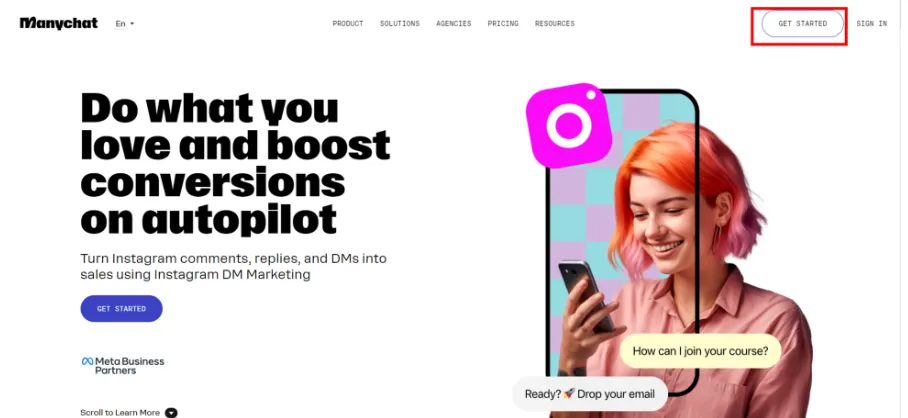
Task: Click the small arrow beside En
Action: pyautogui.click(x=132, y=24)
